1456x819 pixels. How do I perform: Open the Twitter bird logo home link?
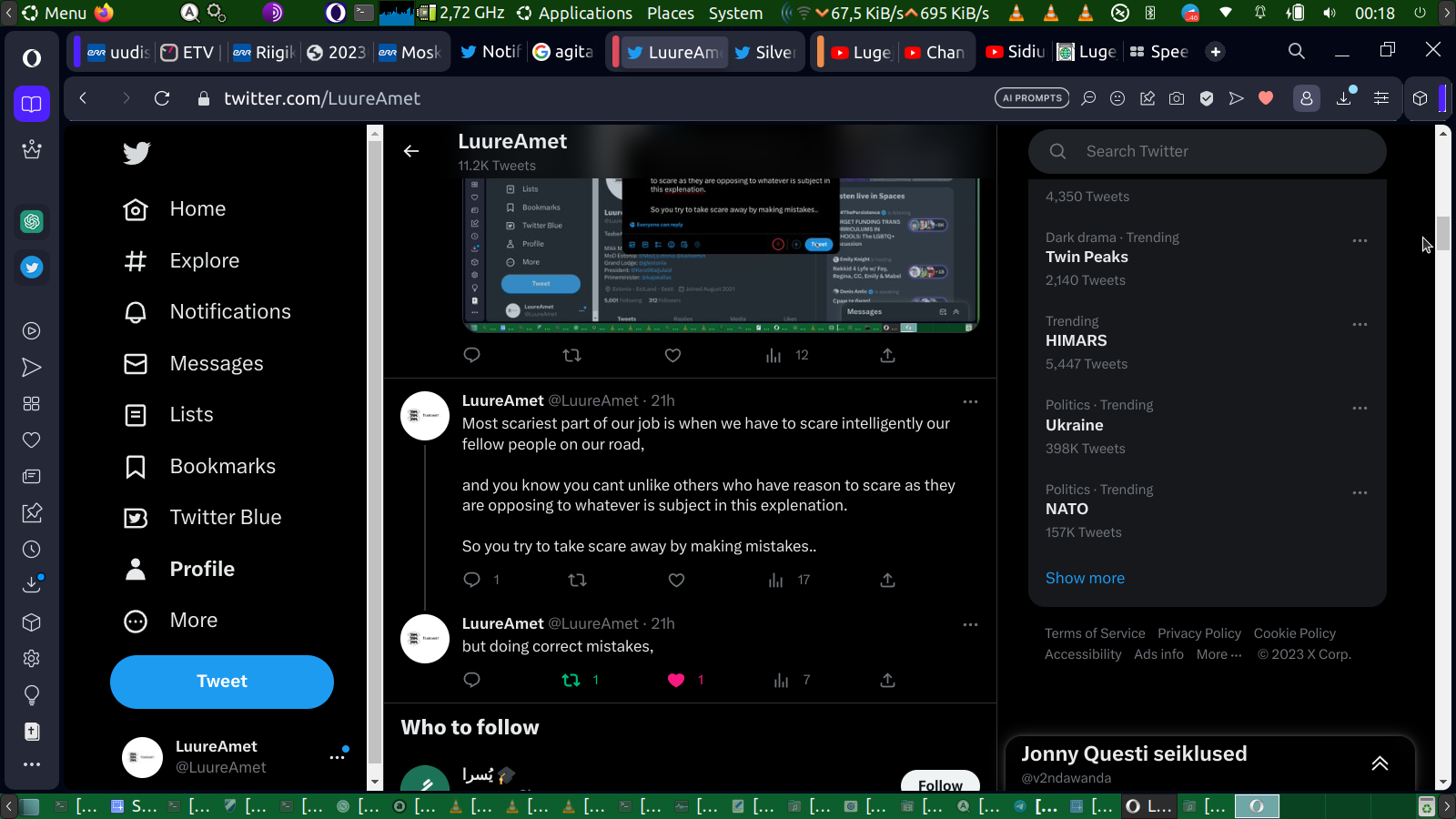[136, 153]
